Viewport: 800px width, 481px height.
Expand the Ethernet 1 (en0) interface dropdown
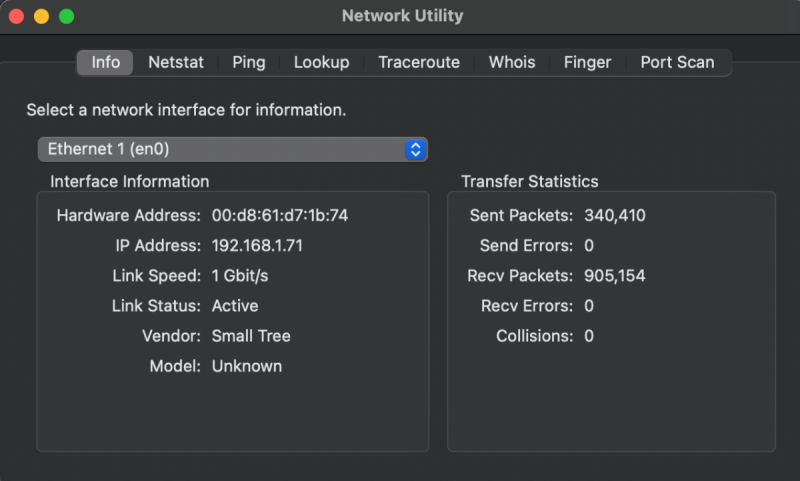tap(233, 149)
